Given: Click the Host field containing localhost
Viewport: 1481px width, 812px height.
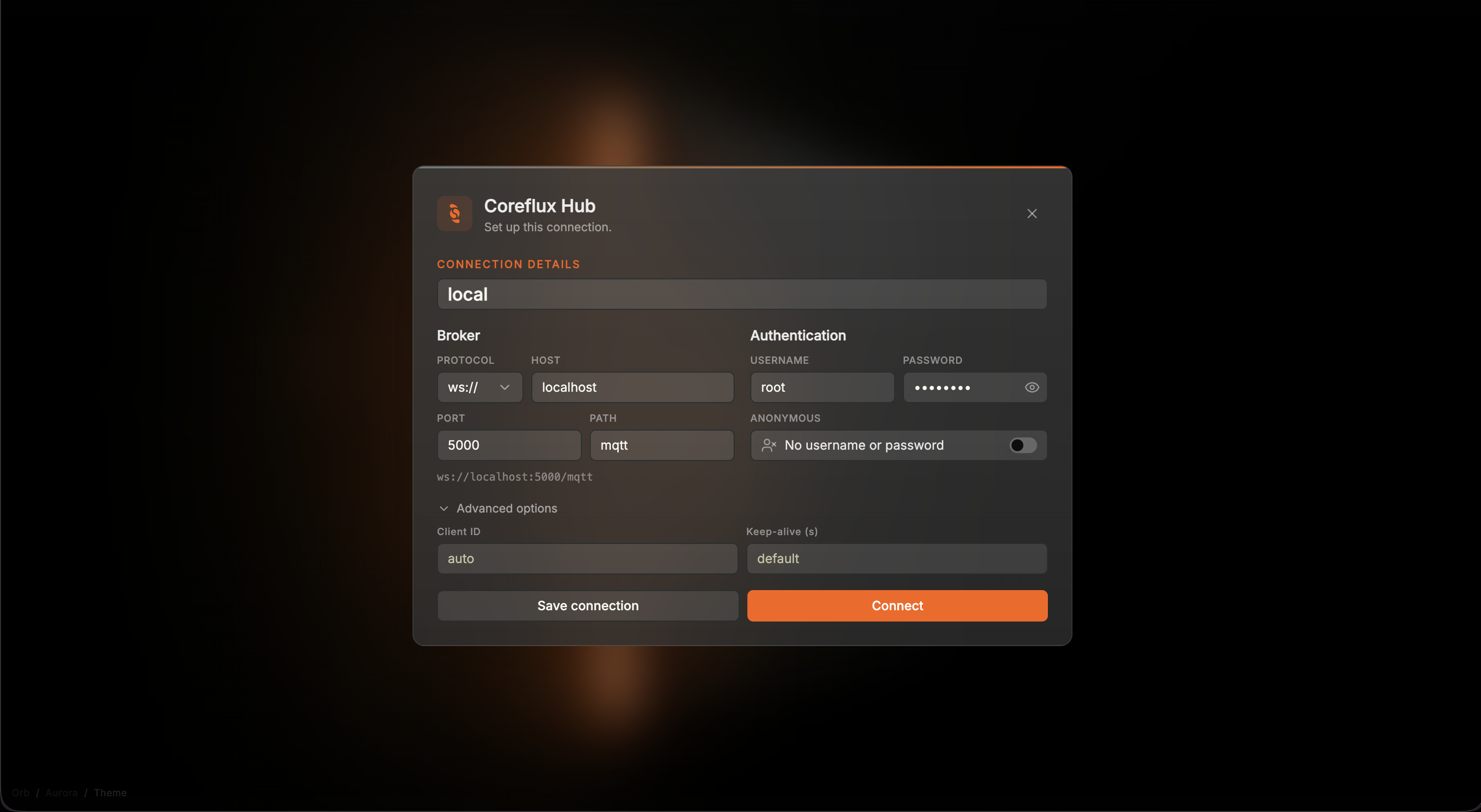Looking at the screenshot, I should pyautogui.click(x=632, y=387).
